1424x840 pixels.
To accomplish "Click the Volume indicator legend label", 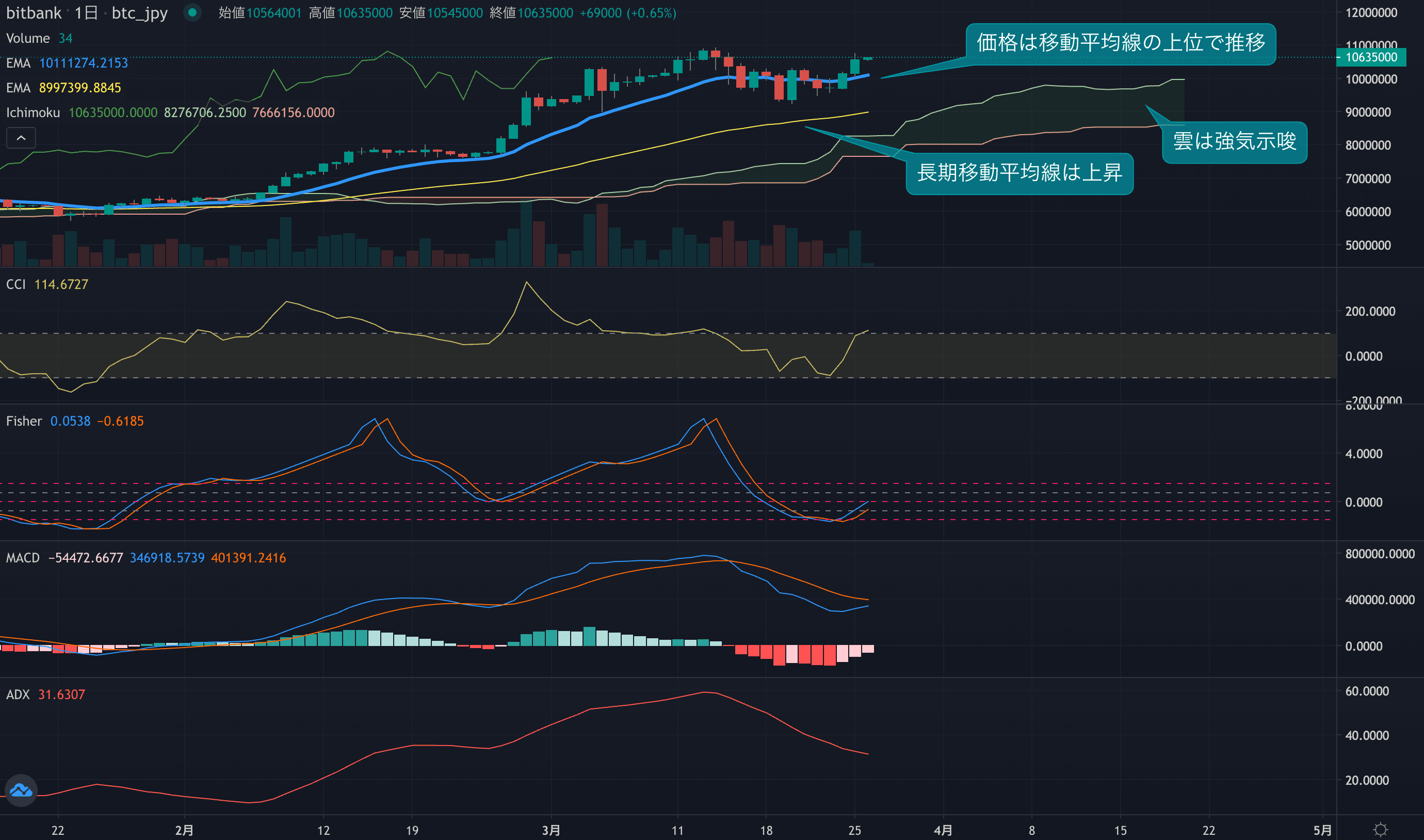I will pyautogui.click(x=28, y=38).
